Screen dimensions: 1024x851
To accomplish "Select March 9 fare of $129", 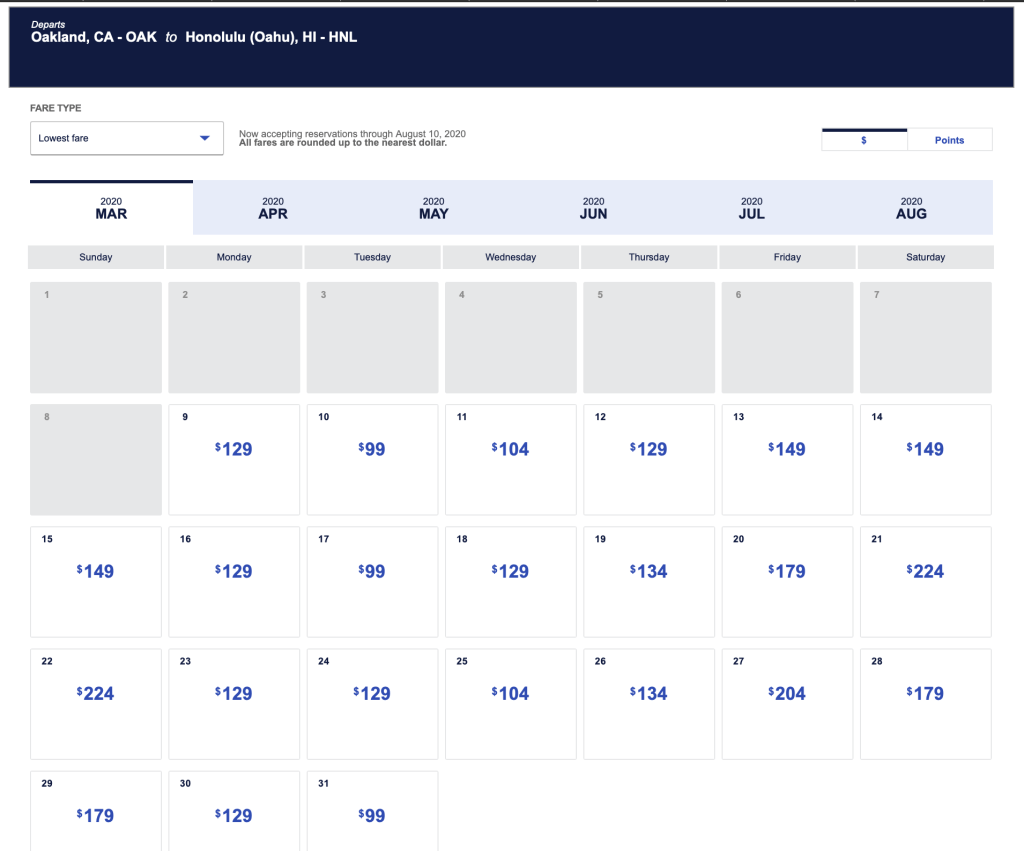I will (234, 450).
